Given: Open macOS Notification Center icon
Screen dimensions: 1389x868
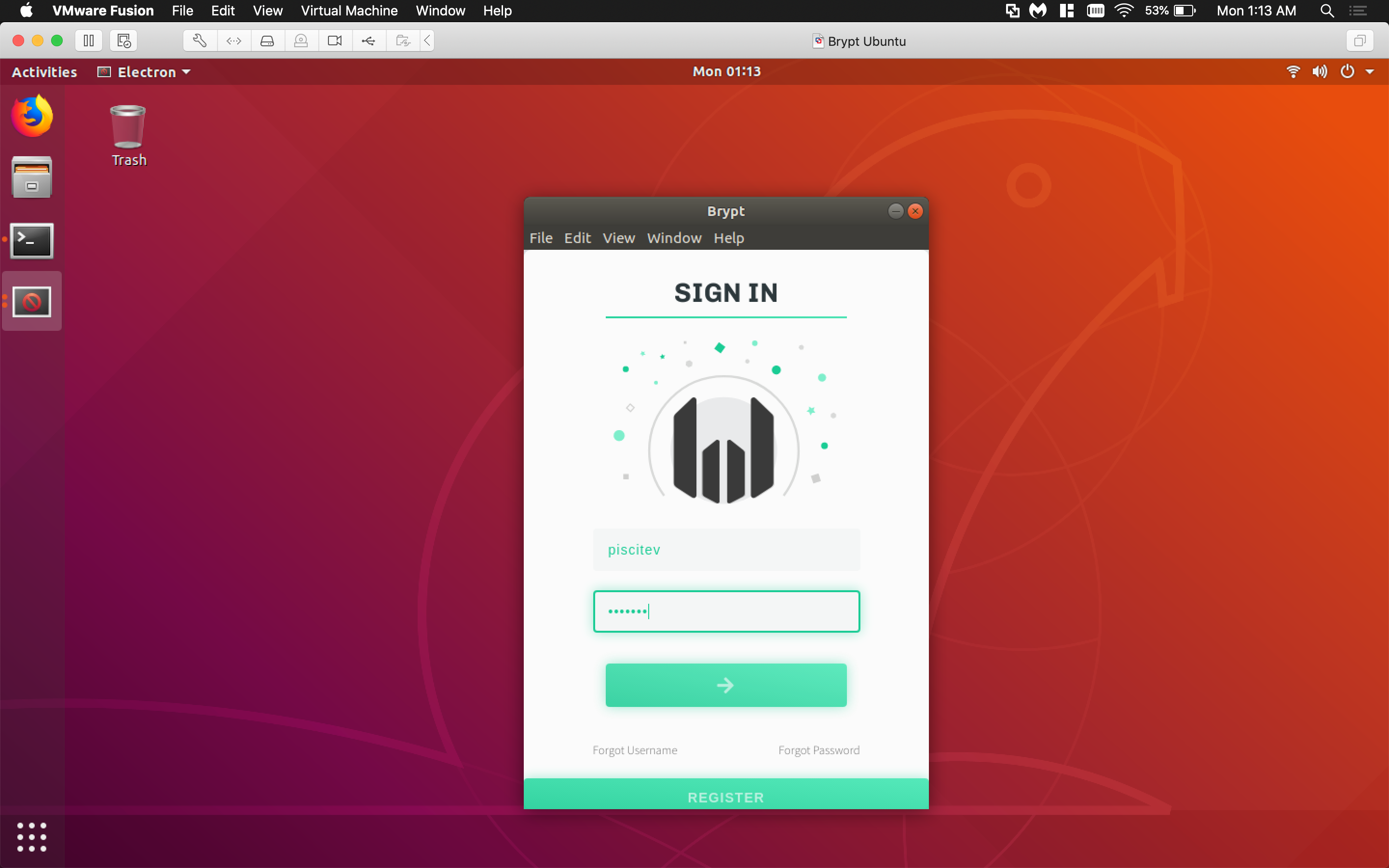Looking at the screenshot, I should click(x=1358, y=10).
